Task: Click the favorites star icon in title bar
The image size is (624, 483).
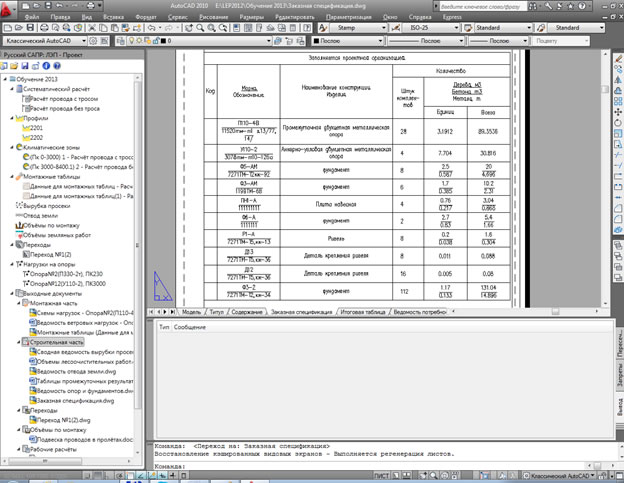Action: point(570,6)
